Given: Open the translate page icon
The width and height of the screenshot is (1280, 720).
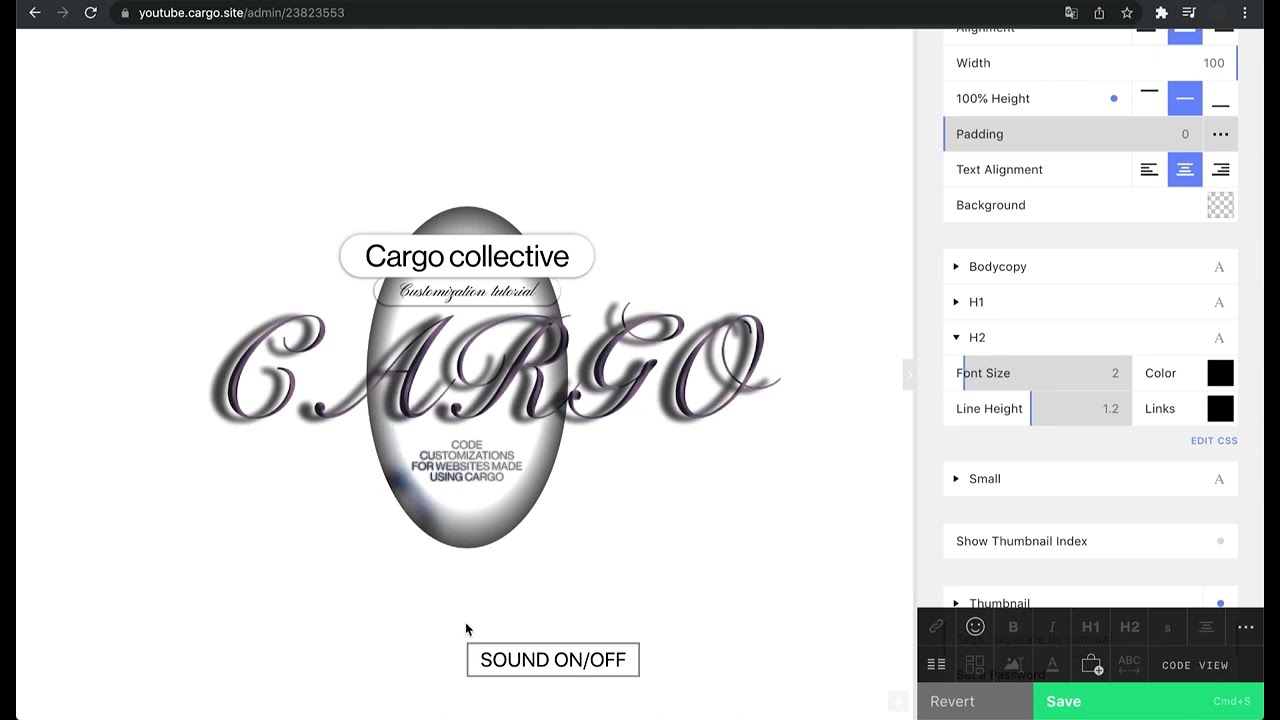Looking at the screenshot, I should tap(1071, 13).
